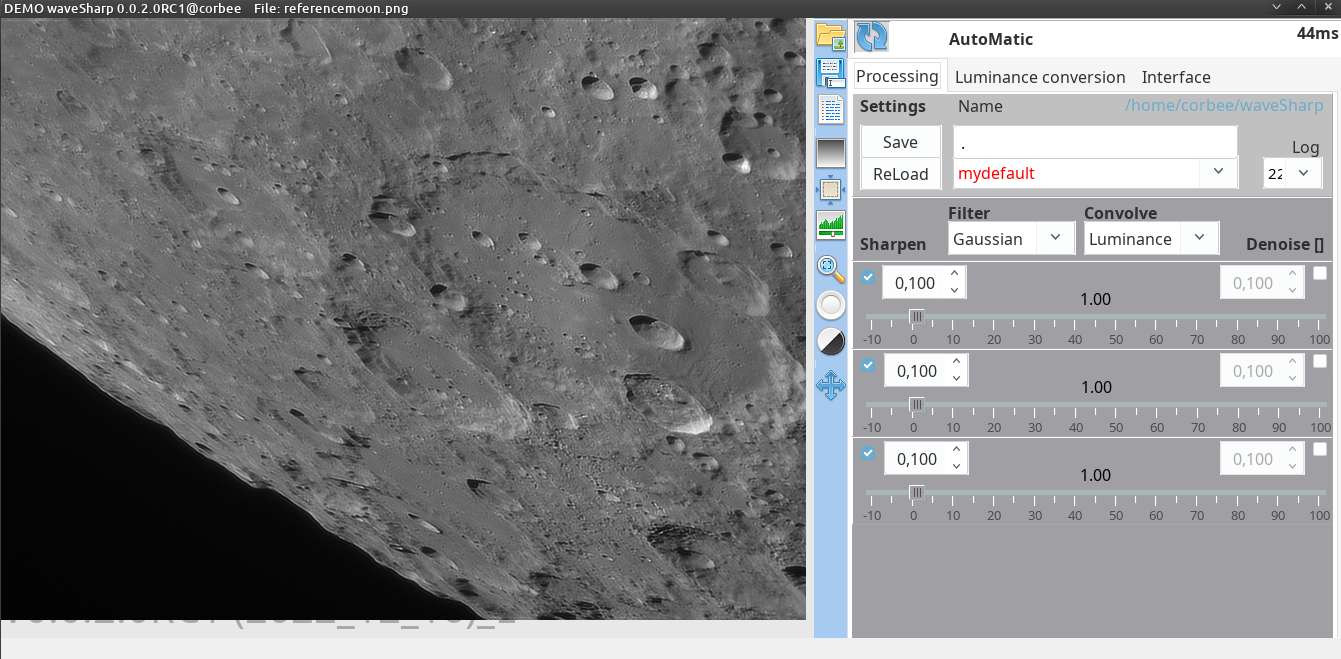Open the green histogram icon
Viewport: 1341px width, 659px height.
831,226
